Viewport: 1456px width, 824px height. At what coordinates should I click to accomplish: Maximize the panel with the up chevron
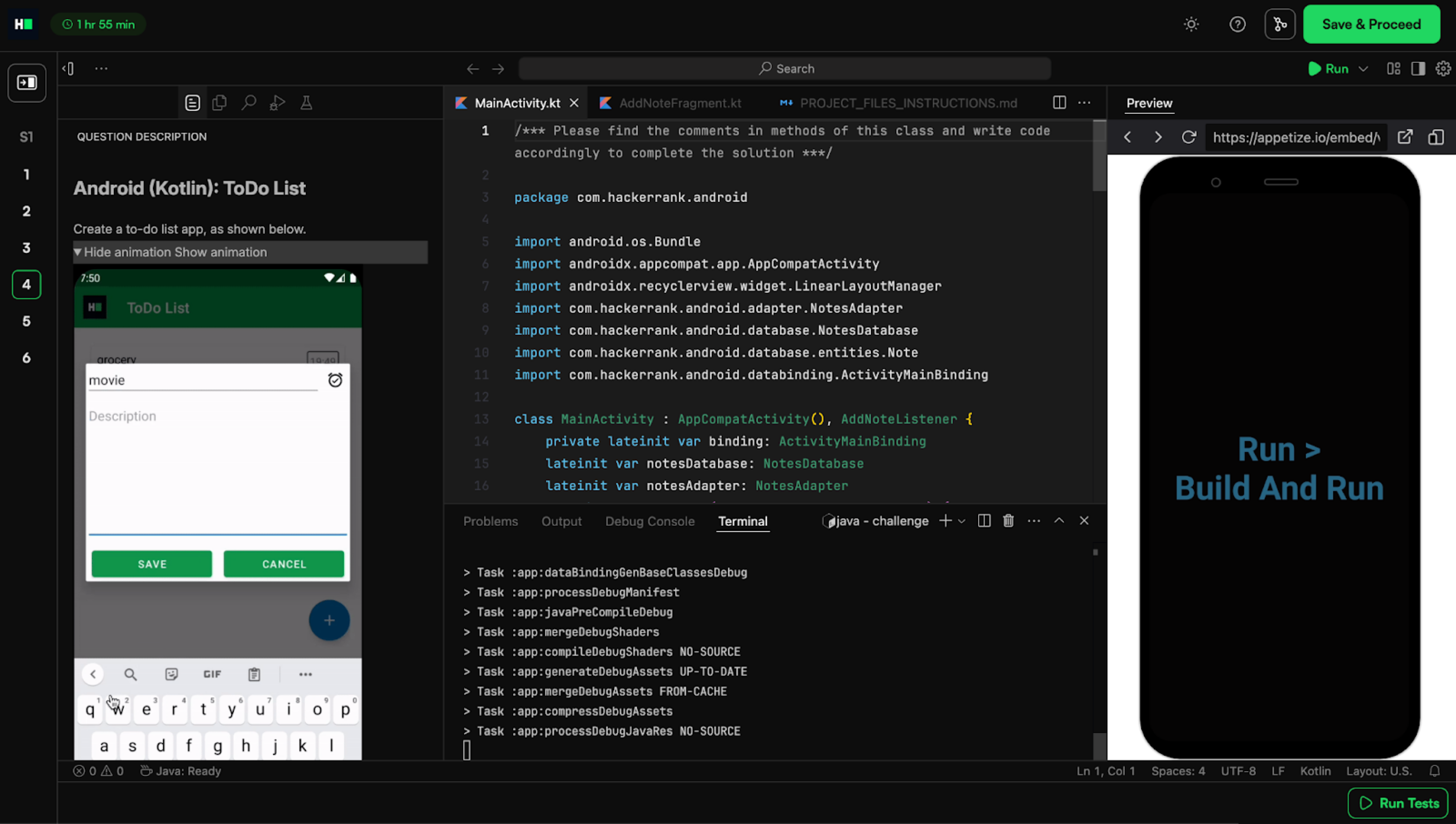[x=1059, y=520]
